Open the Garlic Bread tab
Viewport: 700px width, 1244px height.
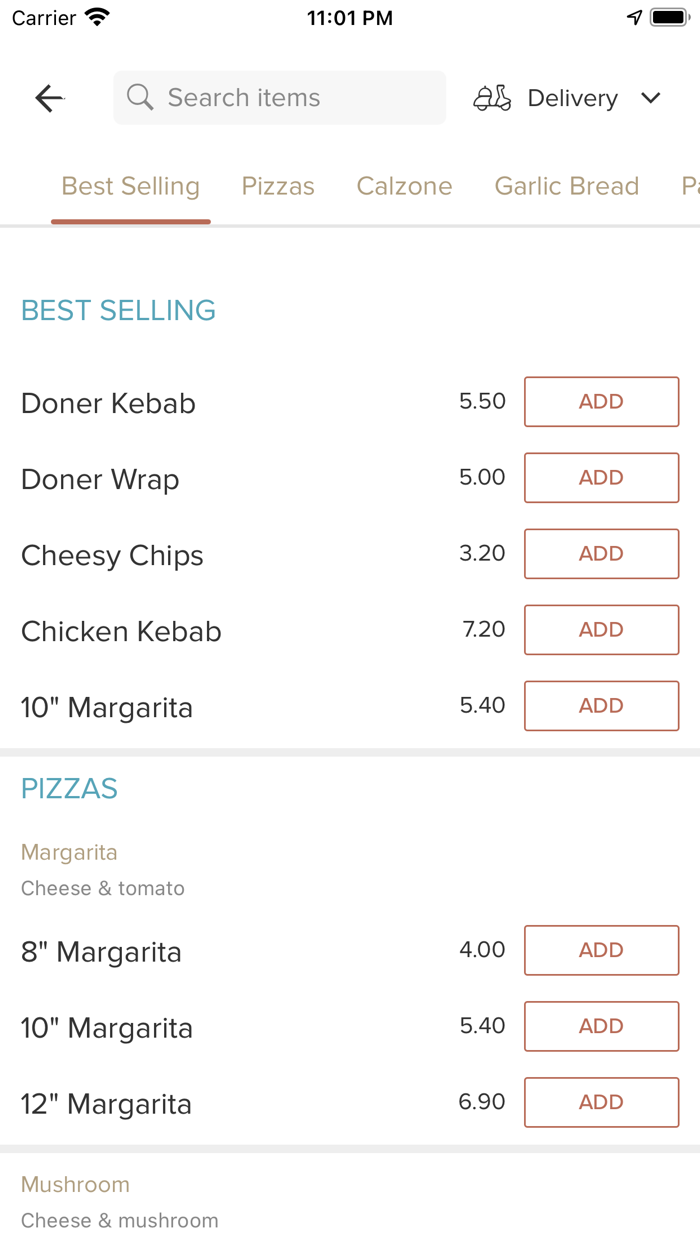[566, 185]
